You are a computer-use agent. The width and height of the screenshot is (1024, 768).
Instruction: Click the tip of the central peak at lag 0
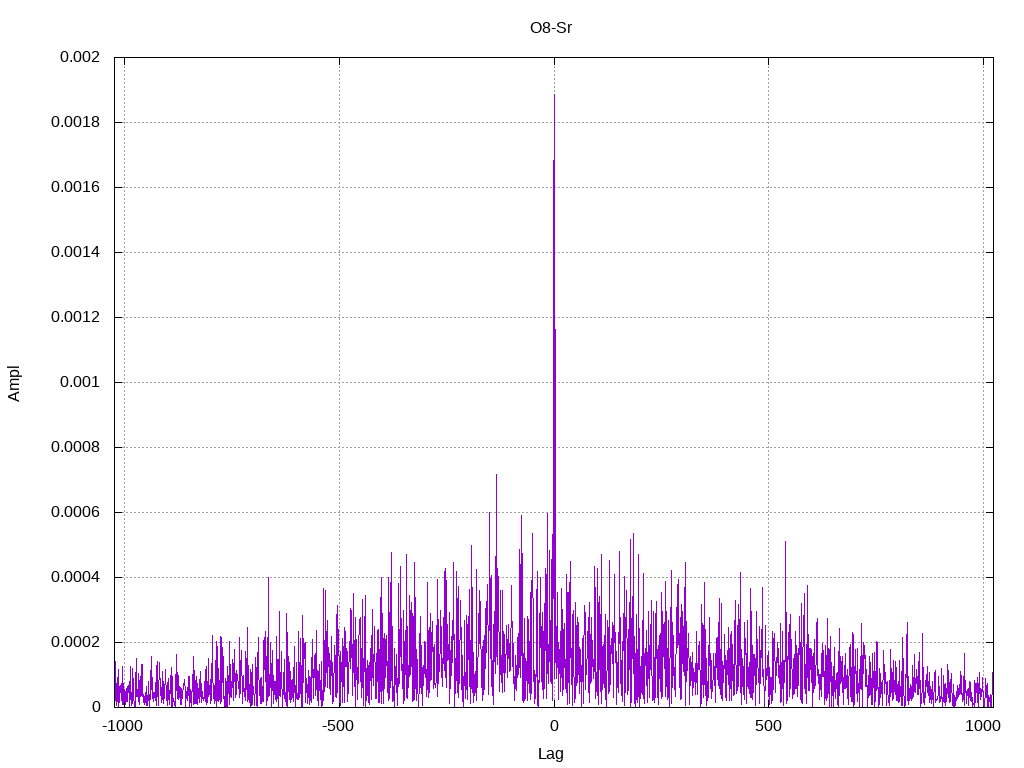554,95
